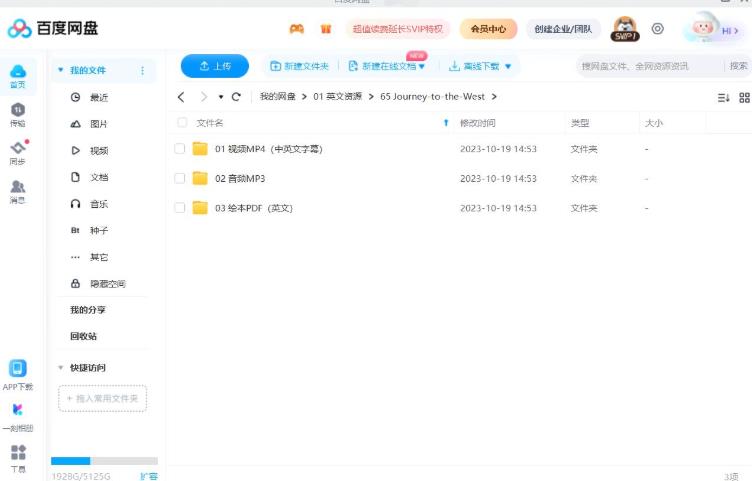
Task: Open 隐藏空间 hidden space
Action: (x=99, y=284)
